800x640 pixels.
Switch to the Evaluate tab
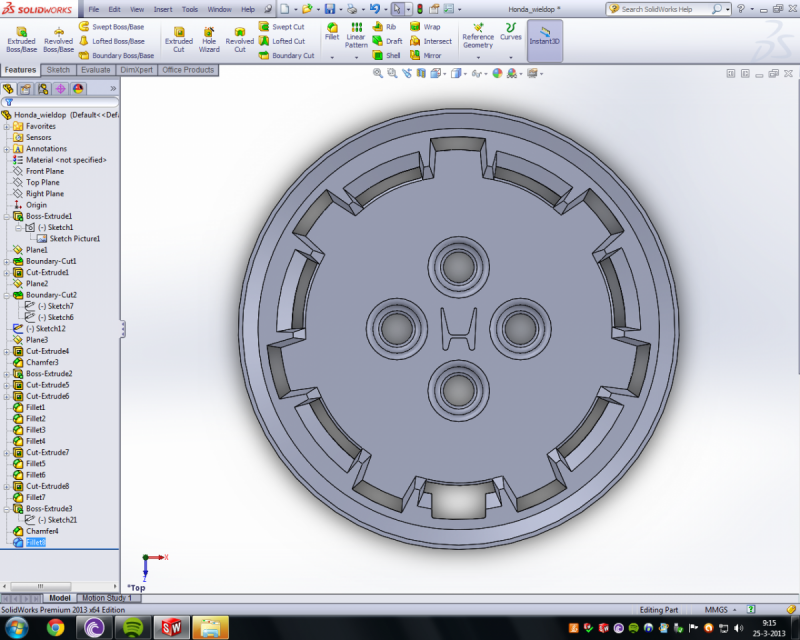pyautogui.click(x=95, y=70)
